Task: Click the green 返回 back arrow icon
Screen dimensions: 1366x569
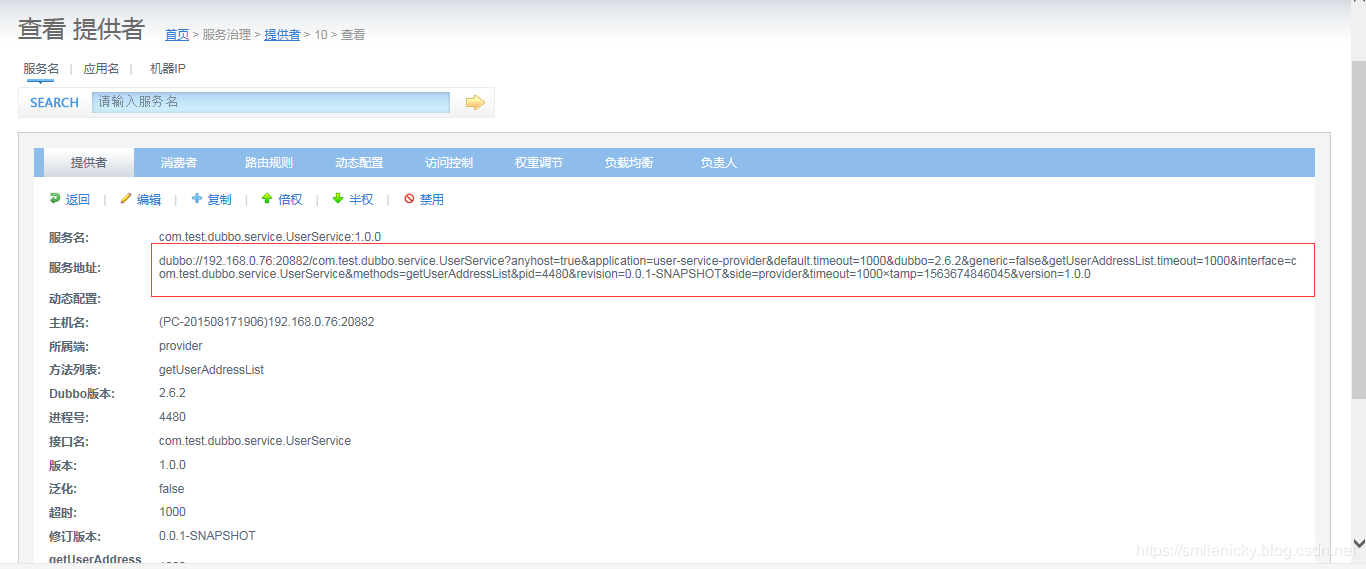Action: tap(55, 199)
